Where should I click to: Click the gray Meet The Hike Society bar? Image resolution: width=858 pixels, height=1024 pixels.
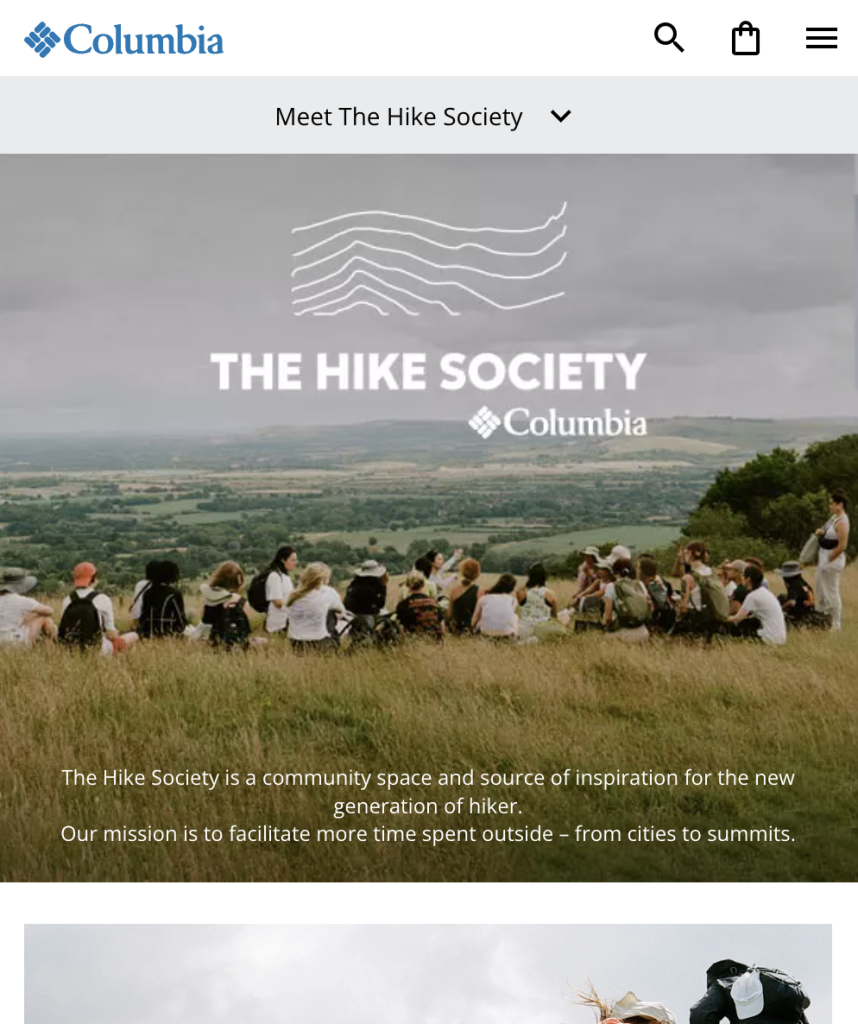[429, 115]
